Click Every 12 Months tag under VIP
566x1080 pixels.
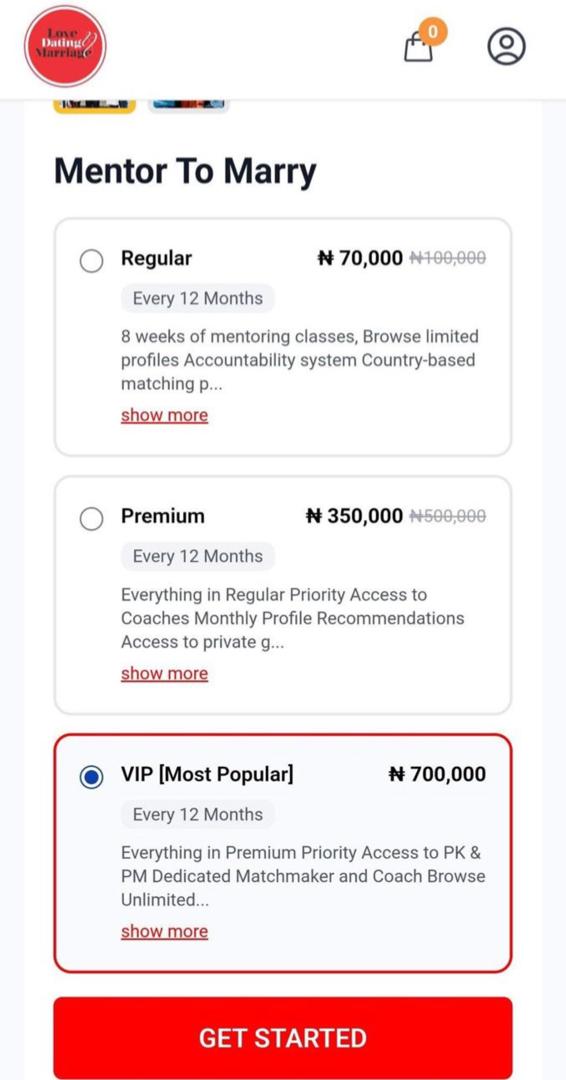point(198,814)
